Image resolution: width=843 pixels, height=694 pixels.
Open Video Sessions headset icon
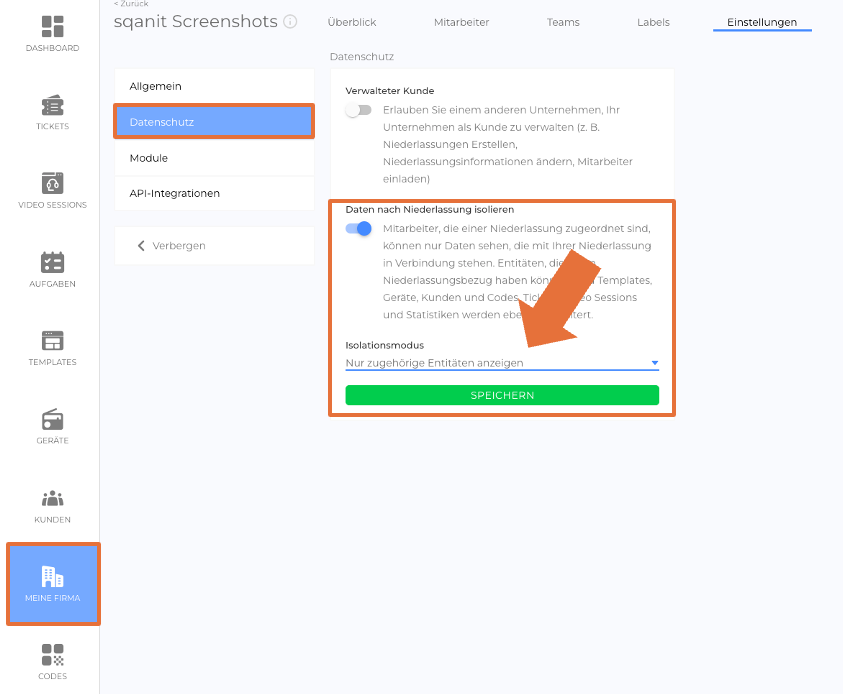52,184
